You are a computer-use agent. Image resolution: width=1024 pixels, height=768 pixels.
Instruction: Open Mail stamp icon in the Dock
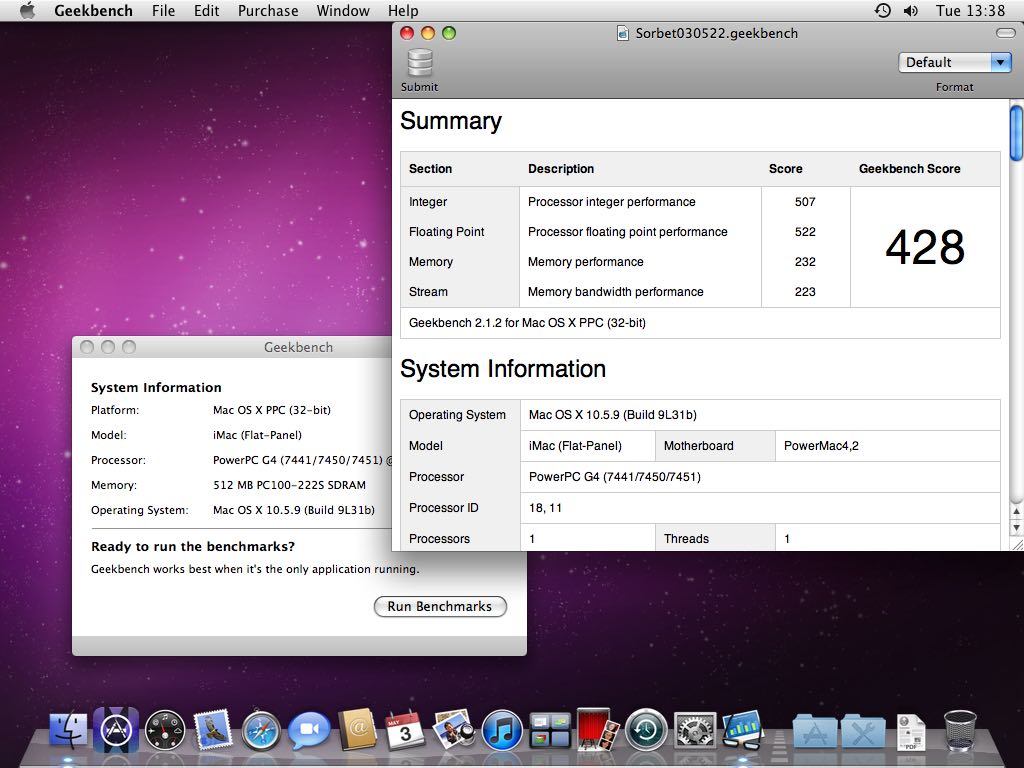click(x=213, y=729)
